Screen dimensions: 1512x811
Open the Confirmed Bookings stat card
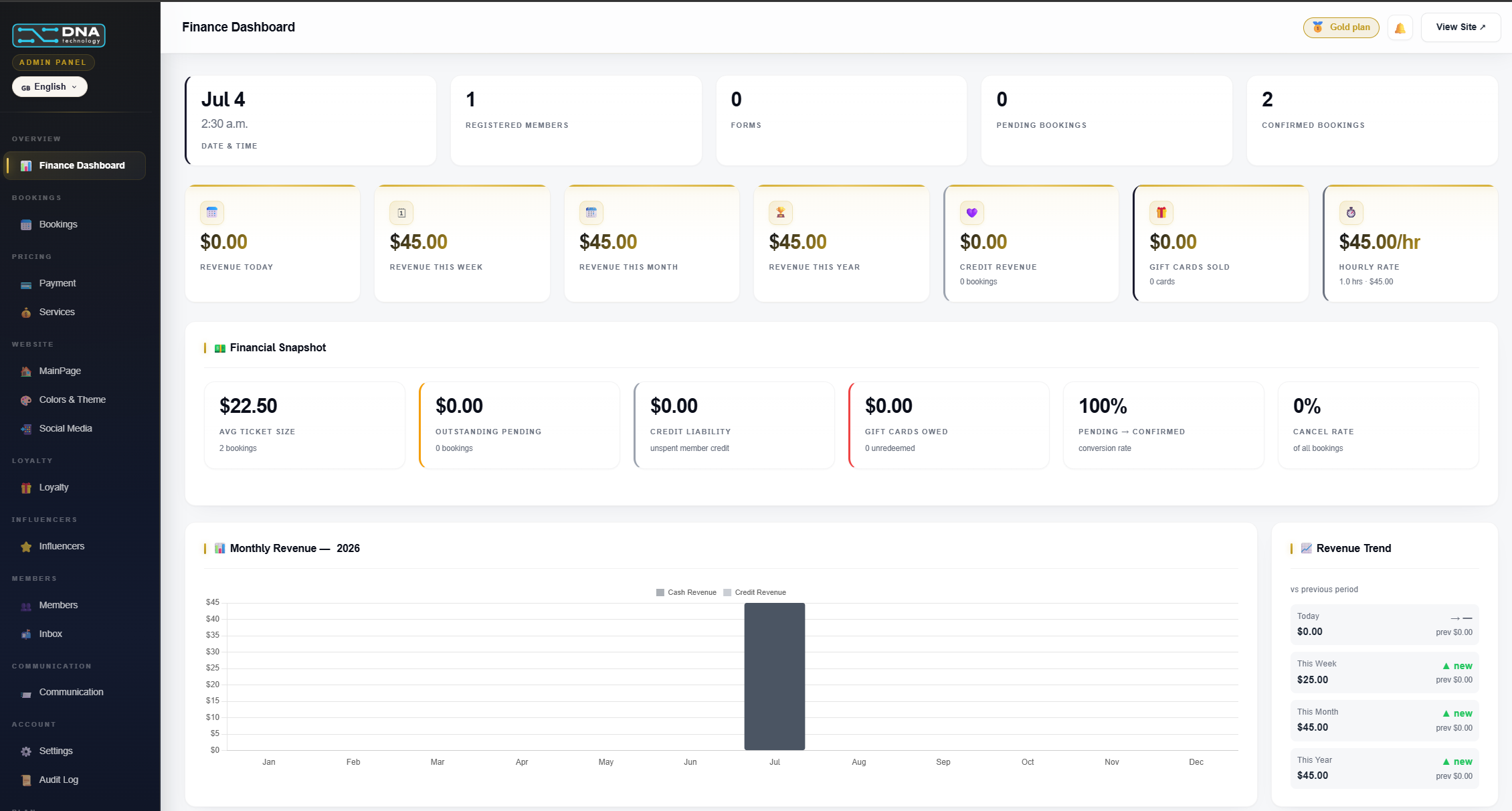1372,120
